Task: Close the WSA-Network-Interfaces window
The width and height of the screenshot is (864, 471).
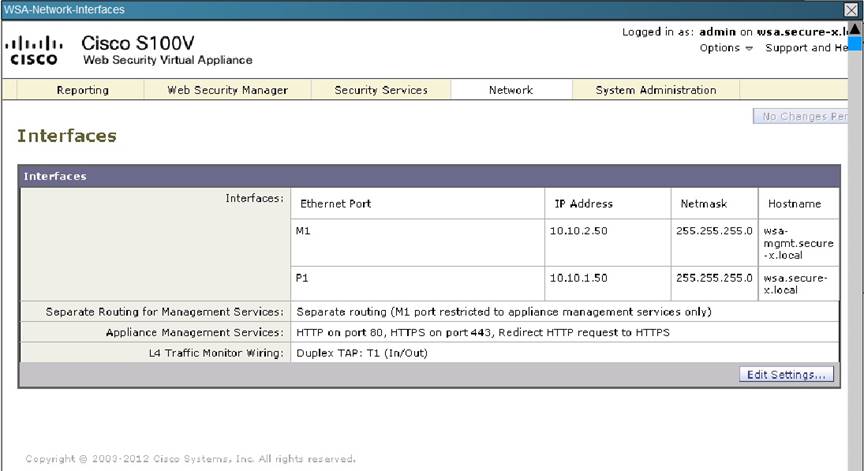Action: pos(851,9)
